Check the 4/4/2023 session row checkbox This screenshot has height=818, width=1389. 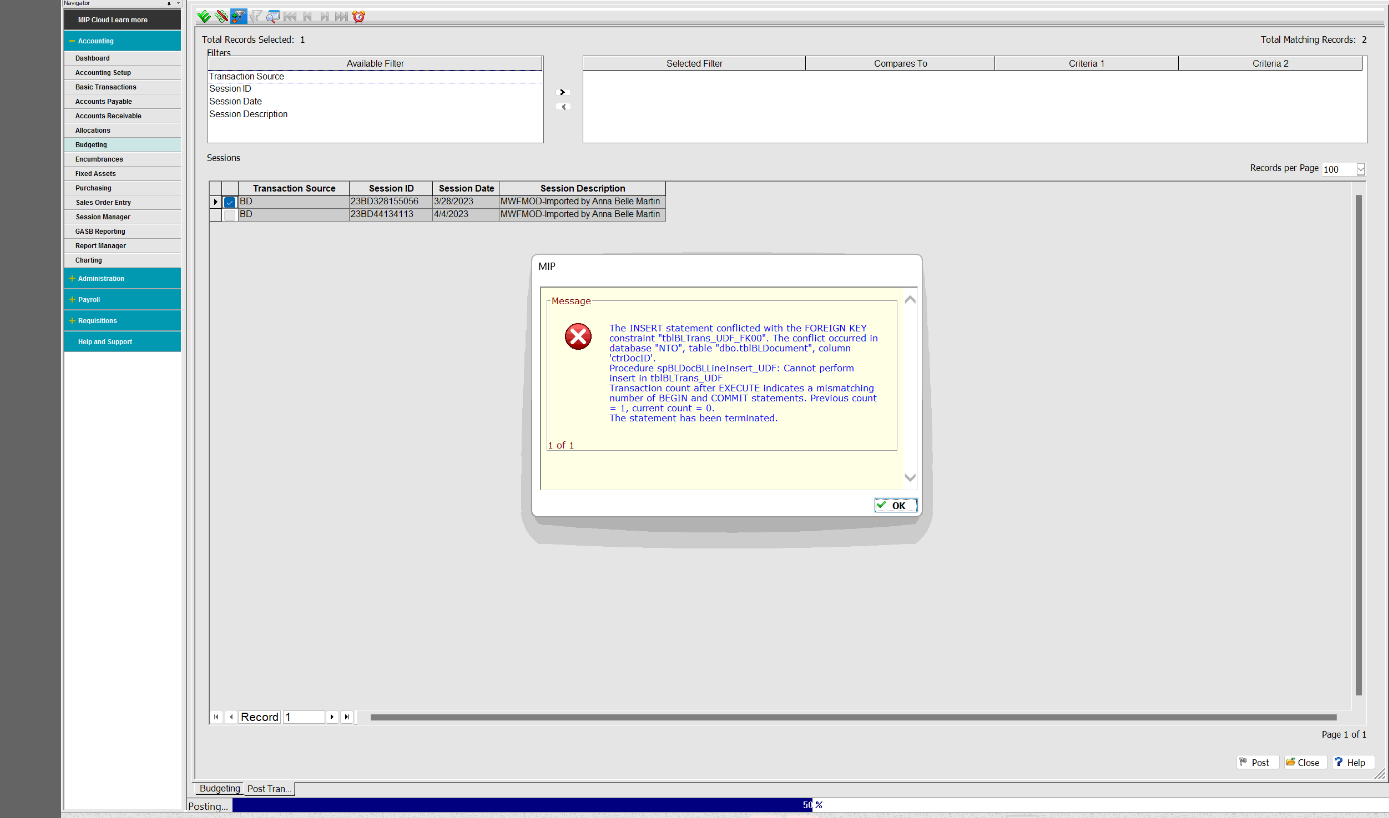pos(230,215)
